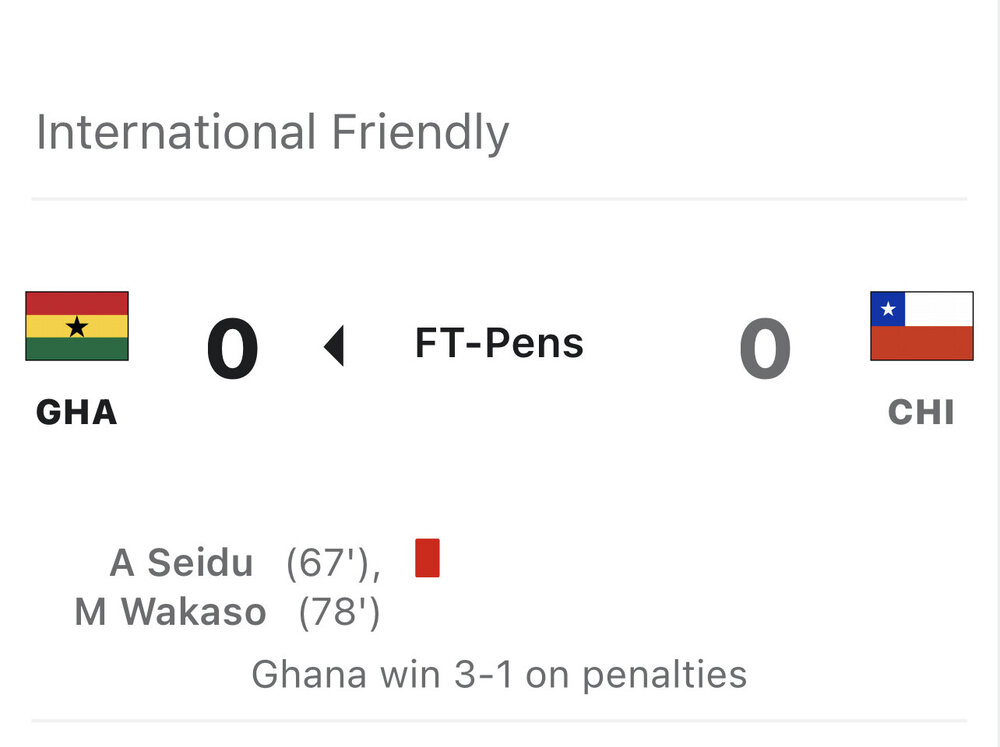Click the white star on Chile's flag
The height and width of the screenshot is (747, 1000).
(888, 309)
